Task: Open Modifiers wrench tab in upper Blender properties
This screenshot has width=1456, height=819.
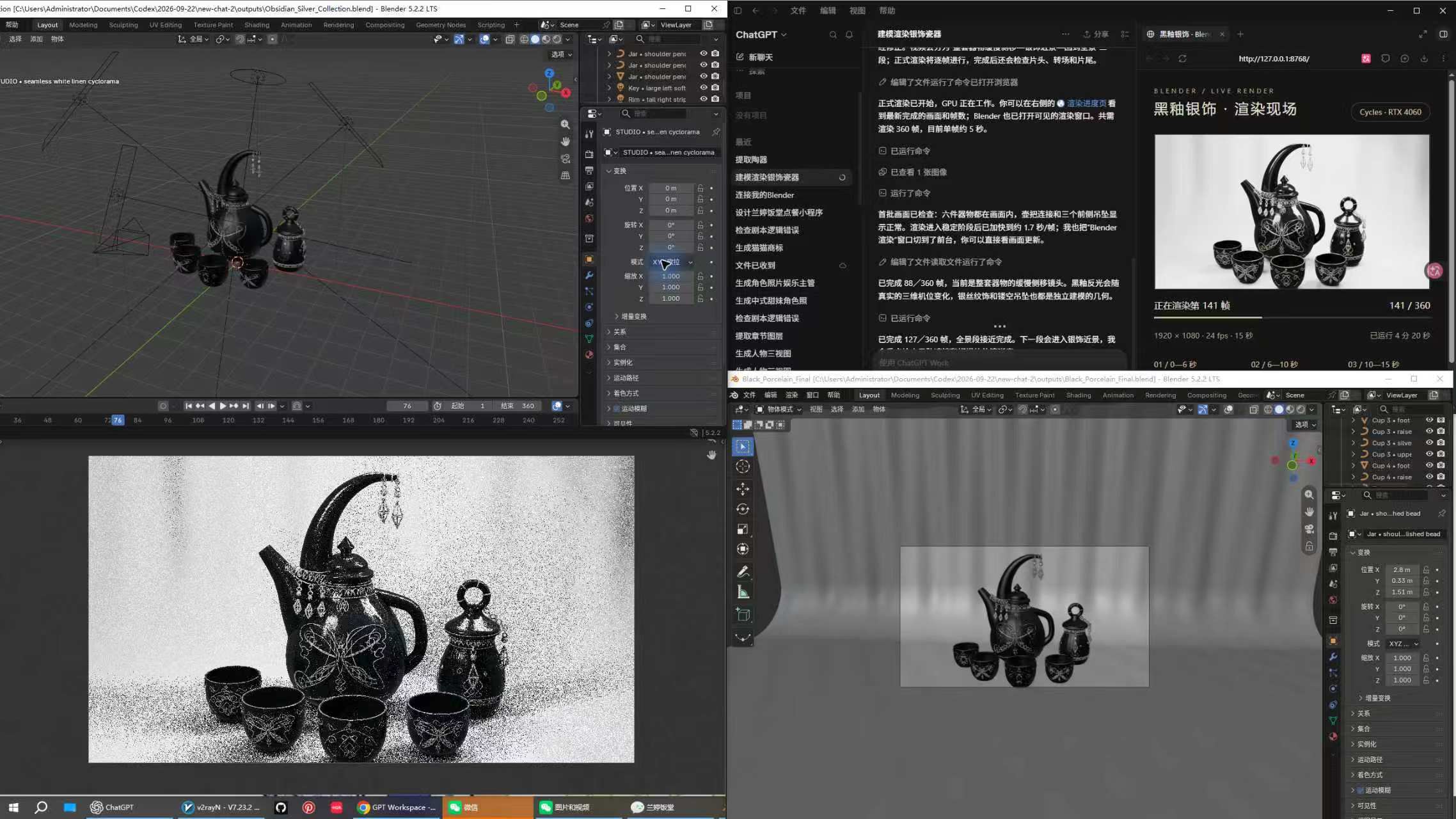Action: (x=589, y=275)
